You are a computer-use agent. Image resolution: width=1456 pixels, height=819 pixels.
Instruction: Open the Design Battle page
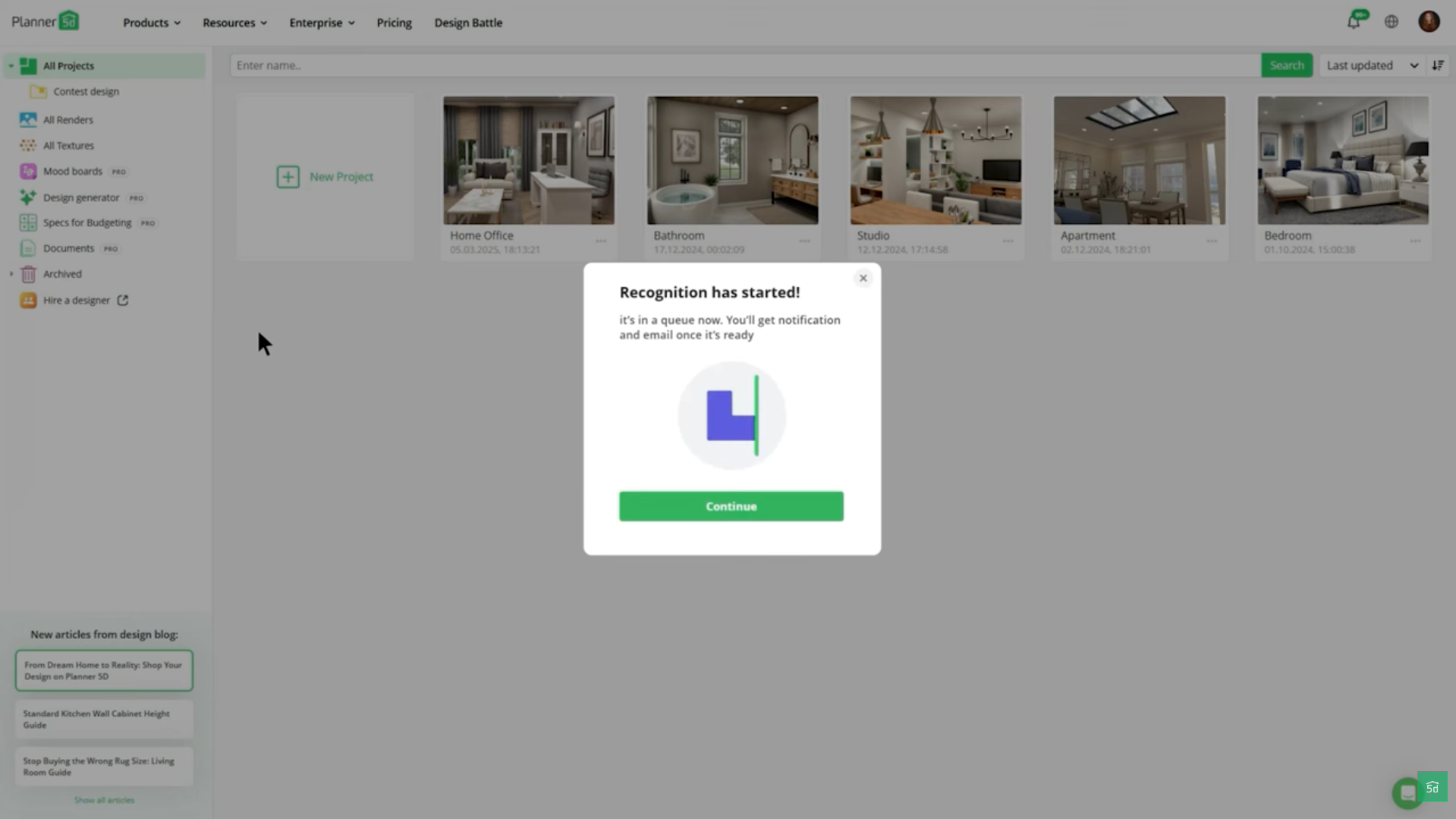(468, 23)
